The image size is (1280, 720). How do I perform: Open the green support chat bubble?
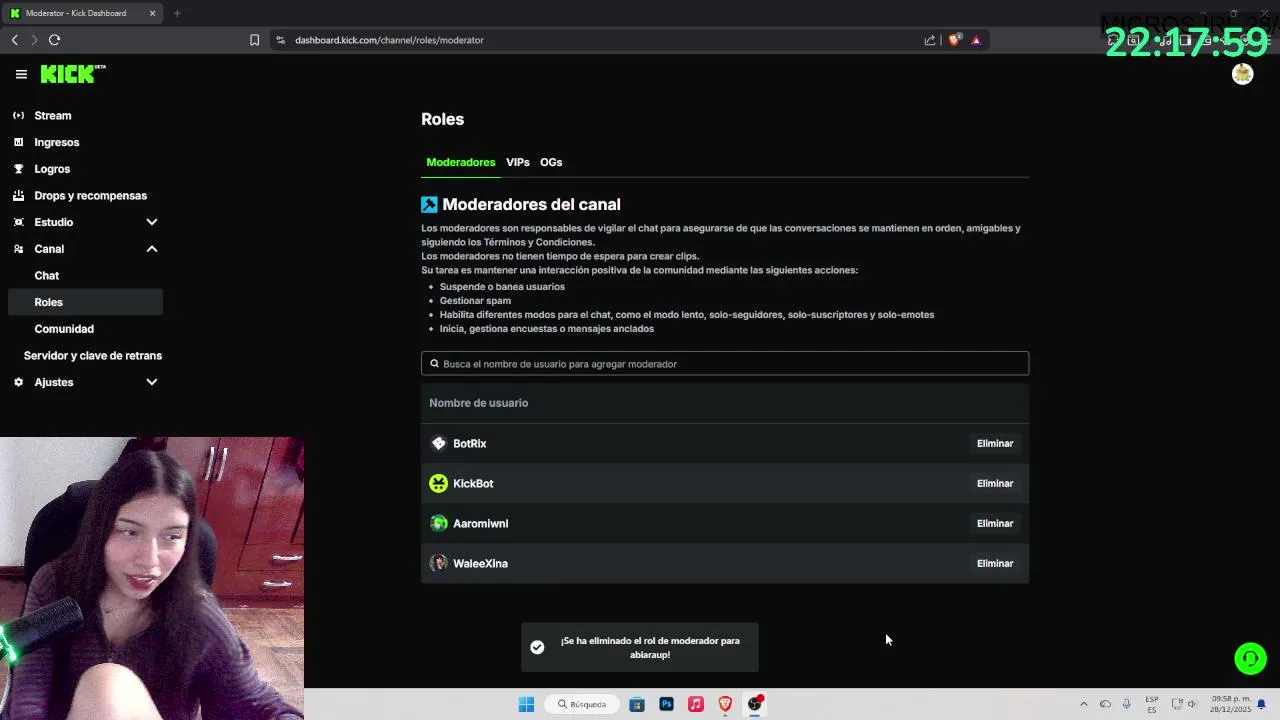1250,658
